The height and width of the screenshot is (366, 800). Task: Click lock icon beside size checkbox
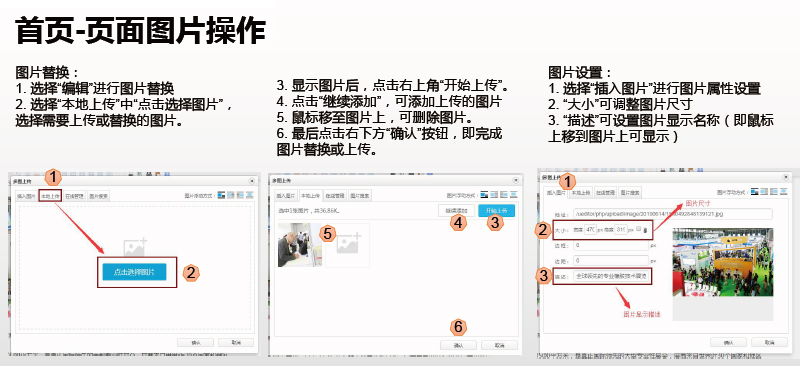[646, 230]
